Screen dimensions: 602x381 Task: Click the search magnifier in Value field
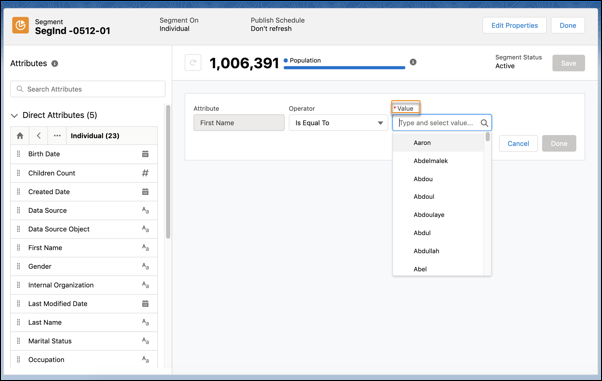[484, 123]
